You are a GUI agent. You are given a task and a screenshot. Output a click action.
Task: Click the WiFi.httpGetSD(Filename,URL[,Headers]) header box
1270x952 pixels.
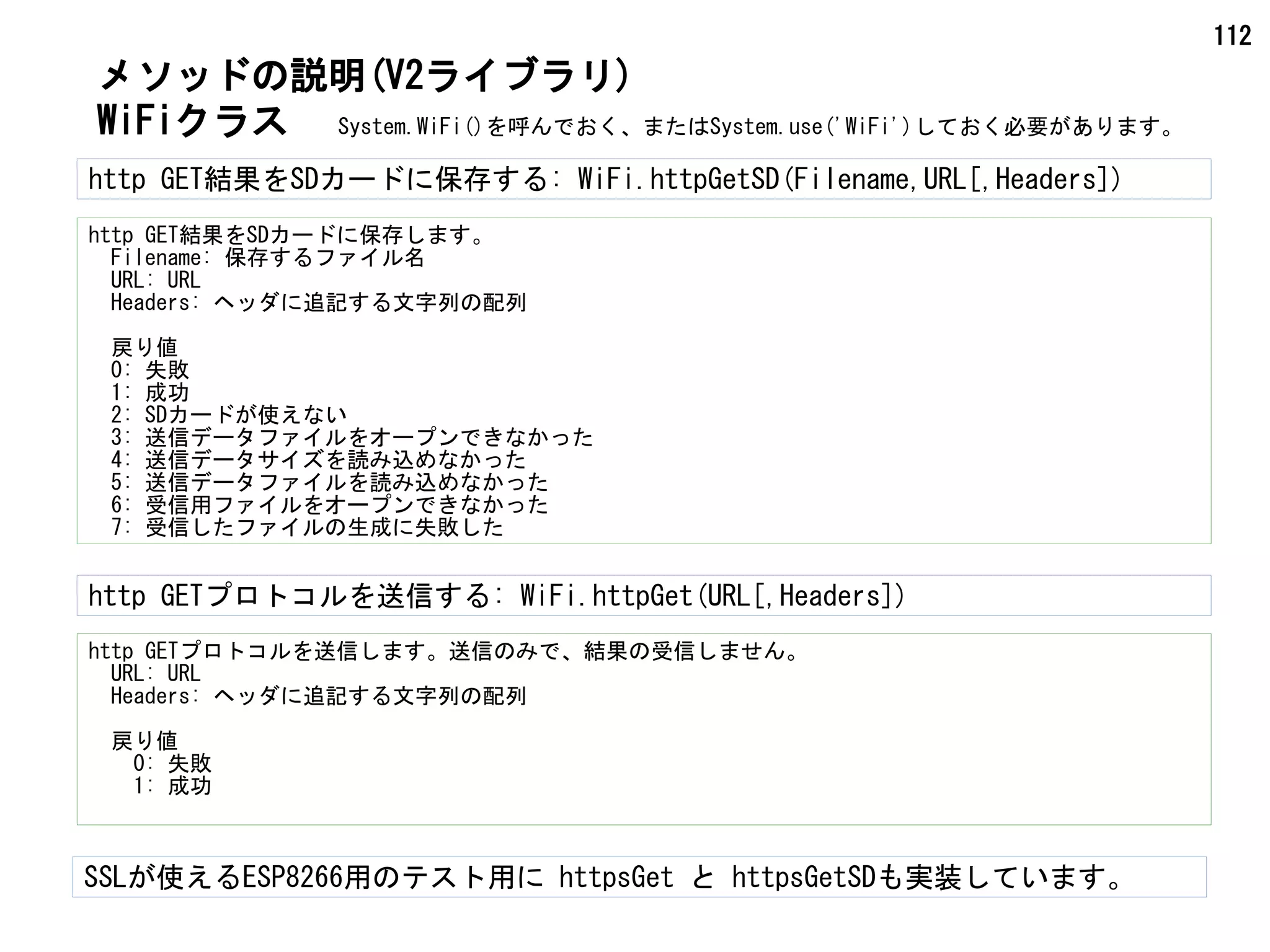click(x=644, y=179)
